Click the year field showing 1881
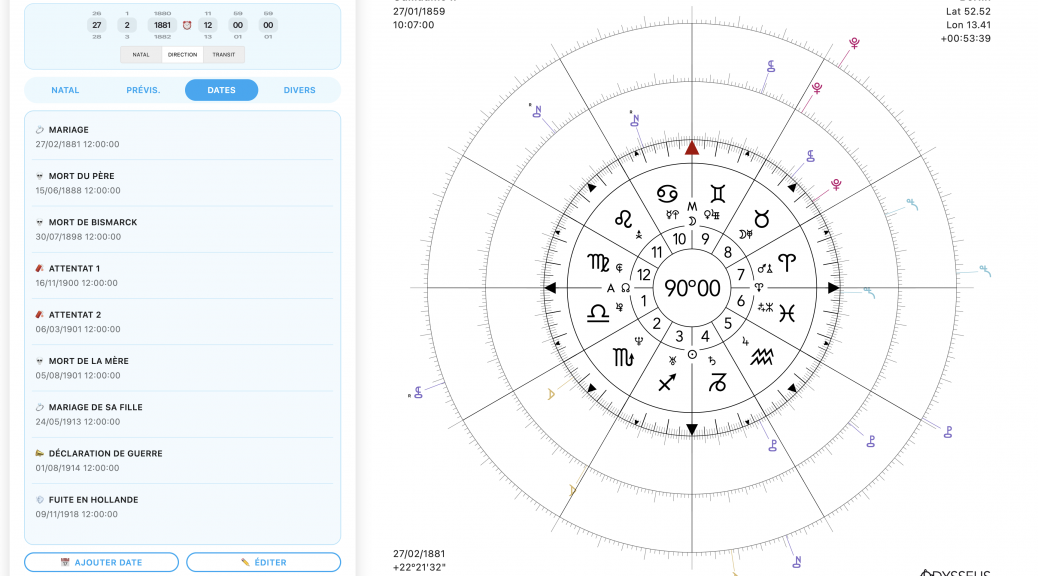Image resolution: width=1038 pixels, height=576 pixels. coord(162,25)
